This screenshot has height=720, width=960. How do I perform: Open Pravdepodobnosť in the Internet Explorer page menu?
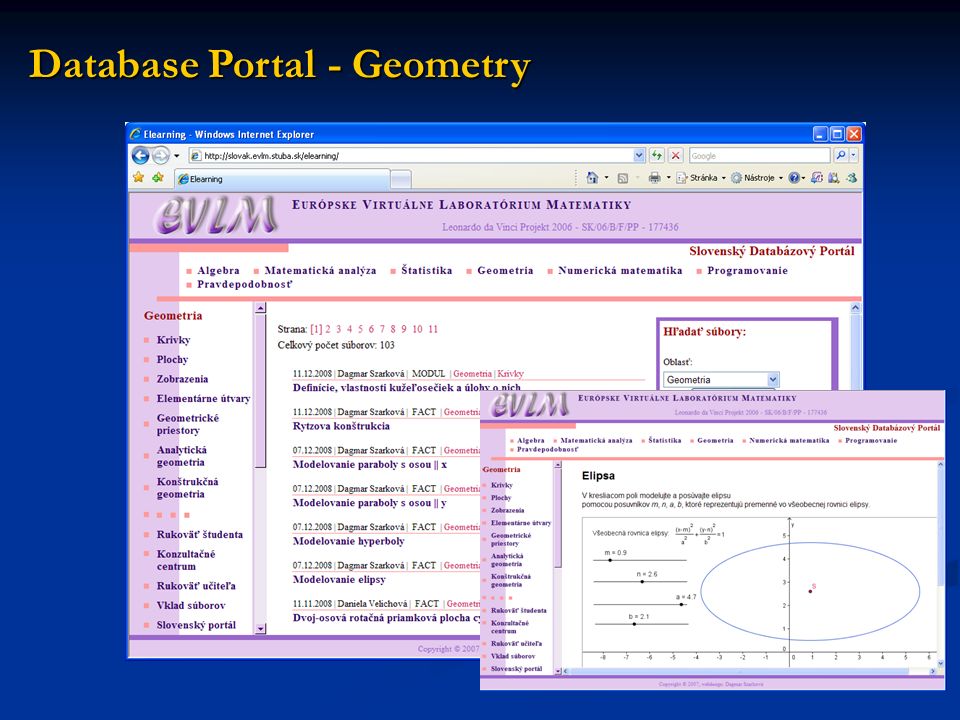[244, 285]
